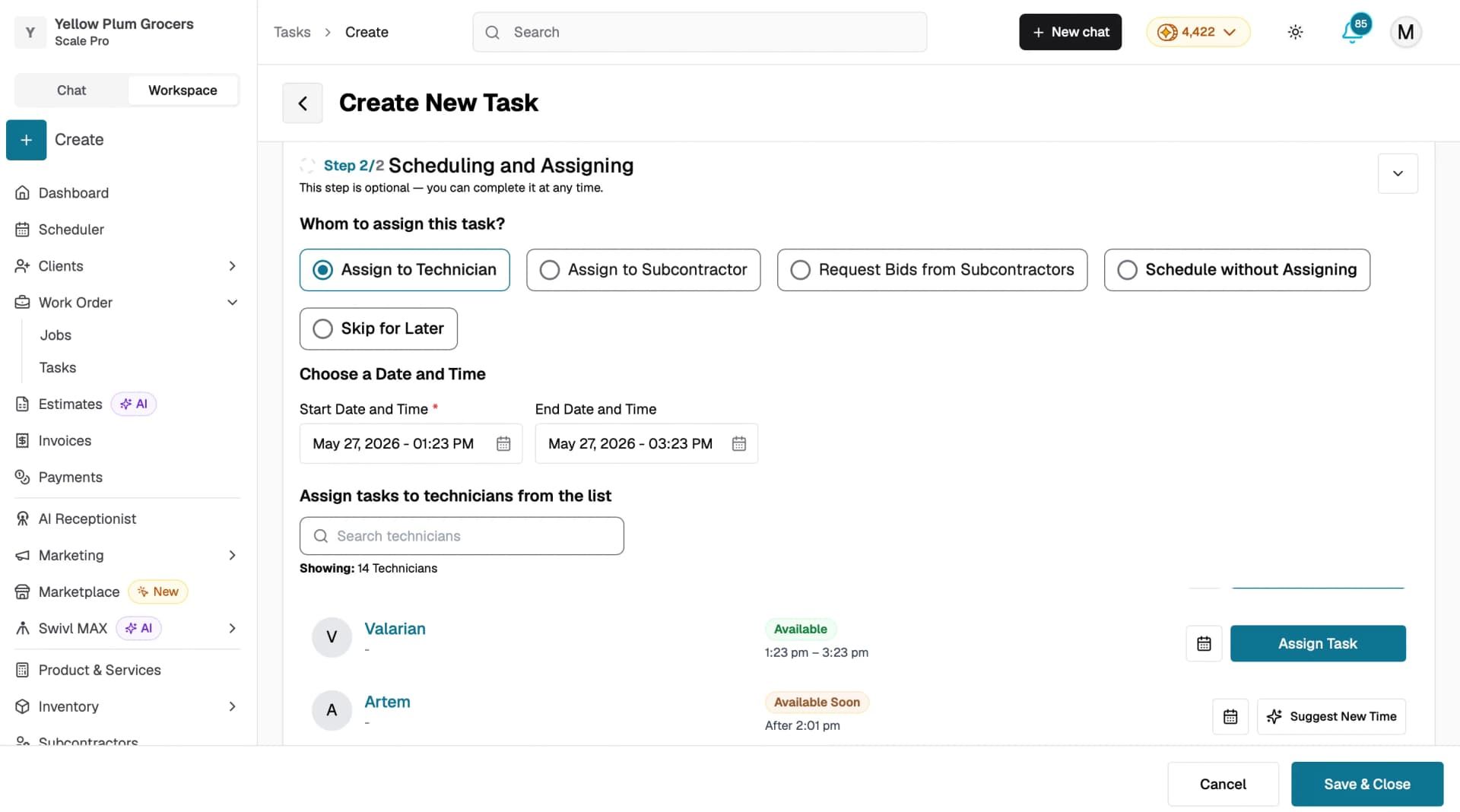Click the Inventory box icon
The width and height of the screenshot is (1460, 812).
22,707
